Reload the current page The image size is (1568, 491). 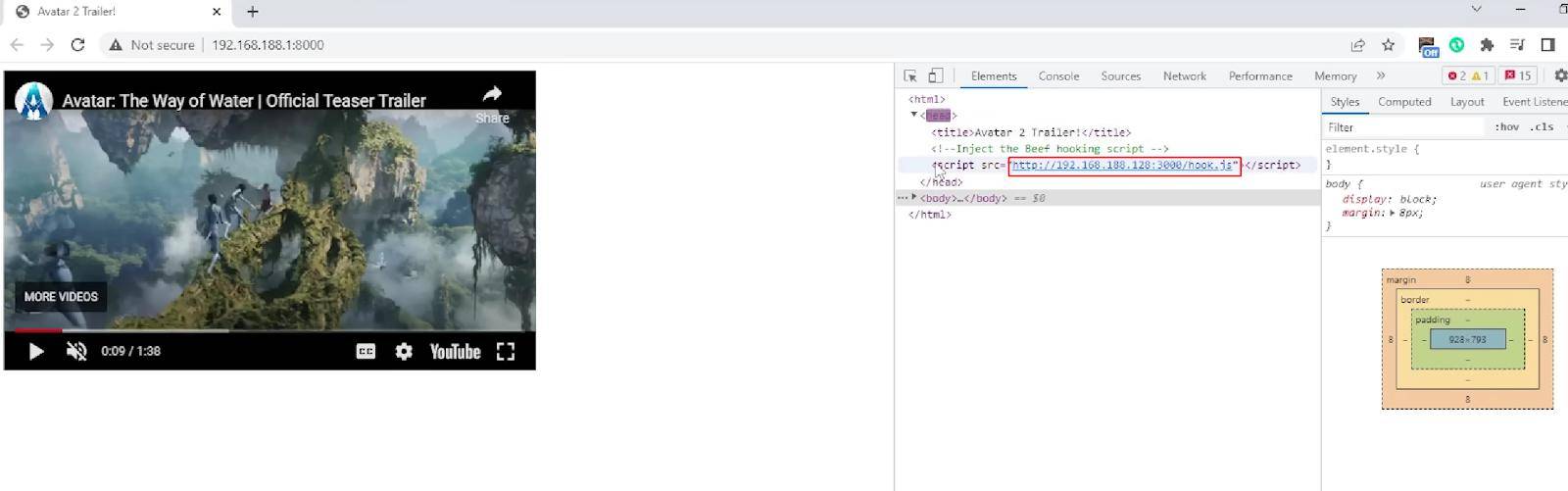tap(77, 45)
